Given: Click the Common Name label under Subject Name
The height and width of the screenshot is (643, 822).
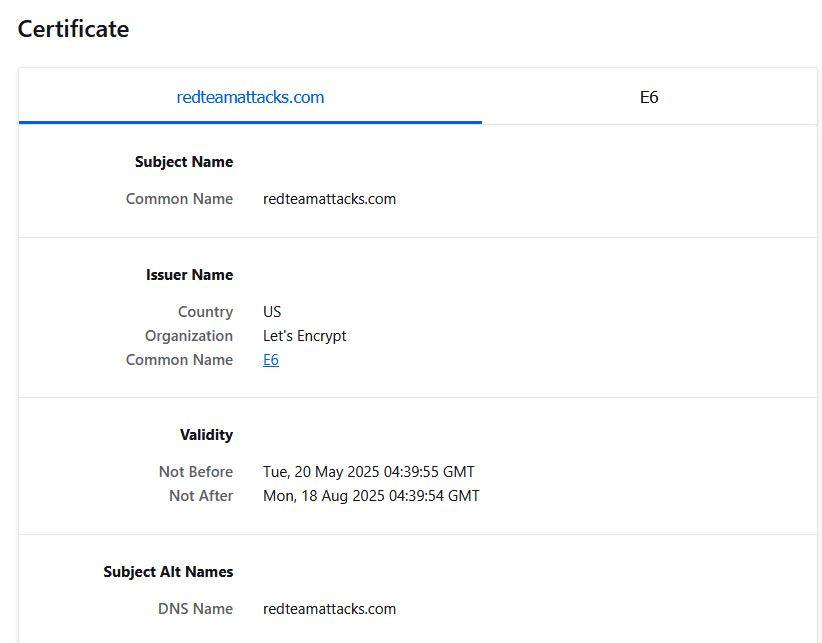Looking at the screenshot, I should [179, 199].
